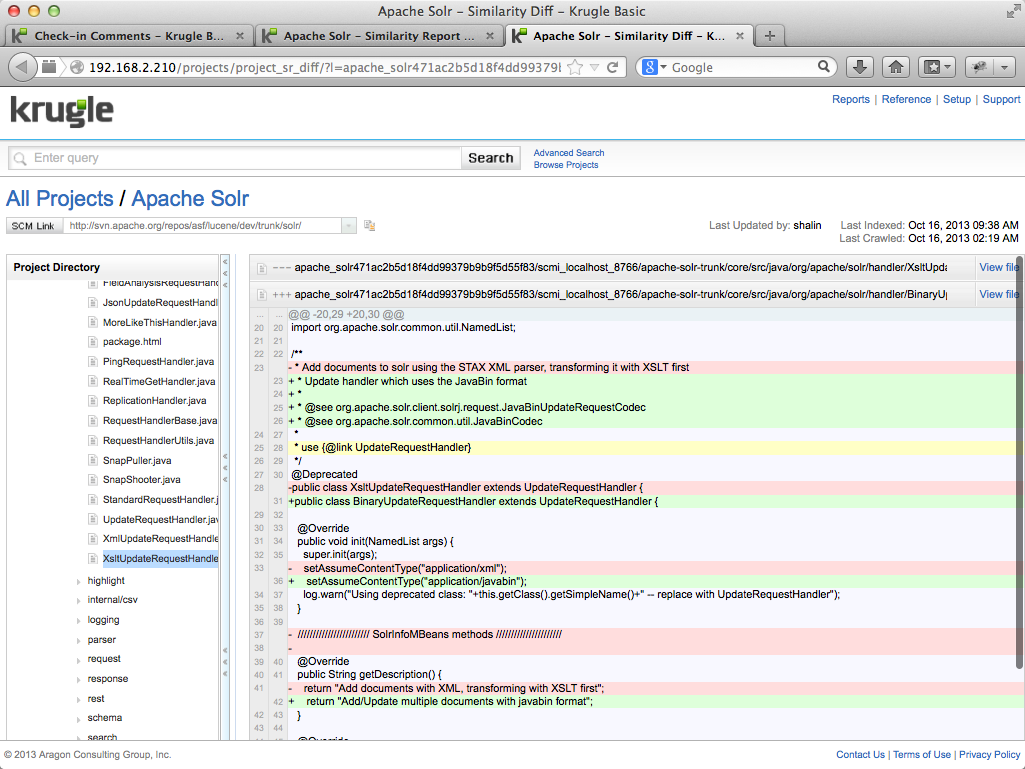Select XsltUpdateRequestHandler in the directory tree
The height and width of the screenshot is (769, 1025).
click(160, 559)
